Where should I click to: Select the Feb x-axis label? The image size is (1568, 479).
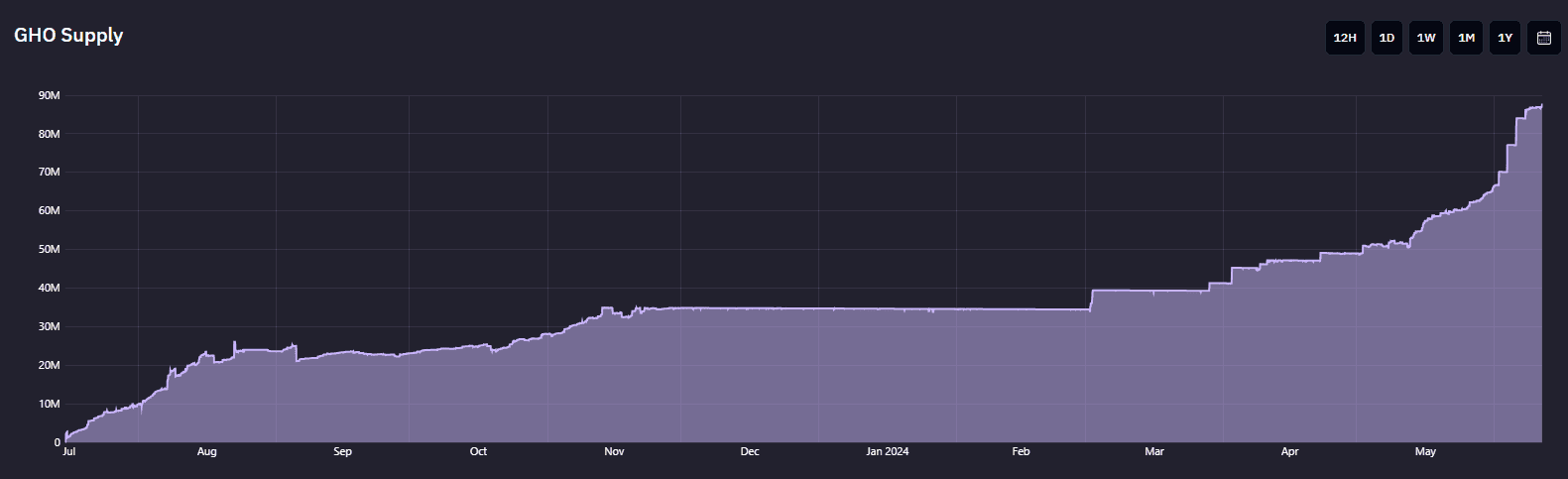click(x=1021, y=451)
